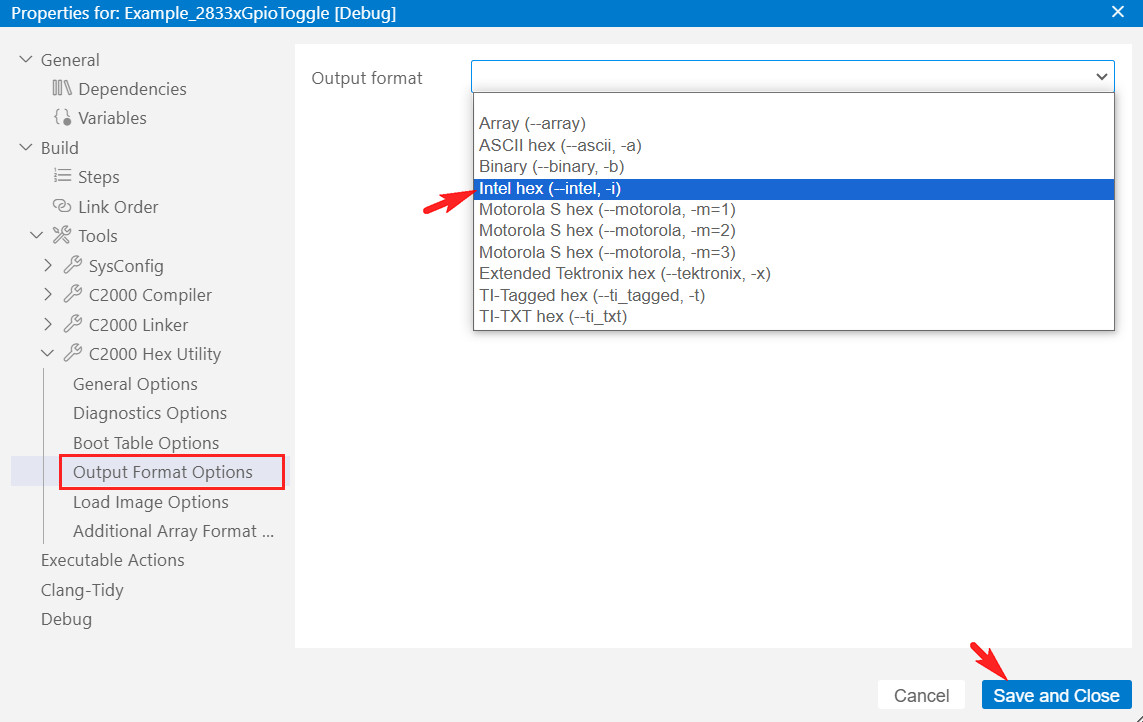Select TI-TXT hex (--ti_txt) option
Screen dimensions: 1143x722
(x=794, y=317)
